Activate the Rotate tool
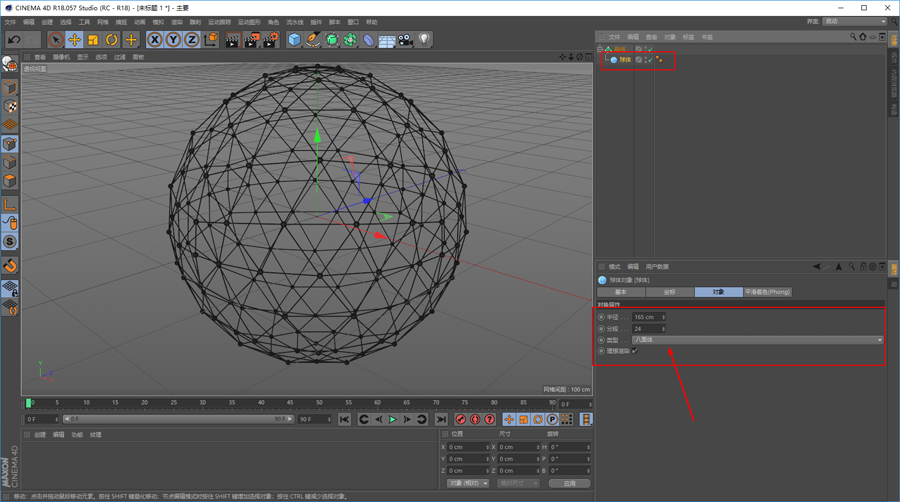 [112, 40]
